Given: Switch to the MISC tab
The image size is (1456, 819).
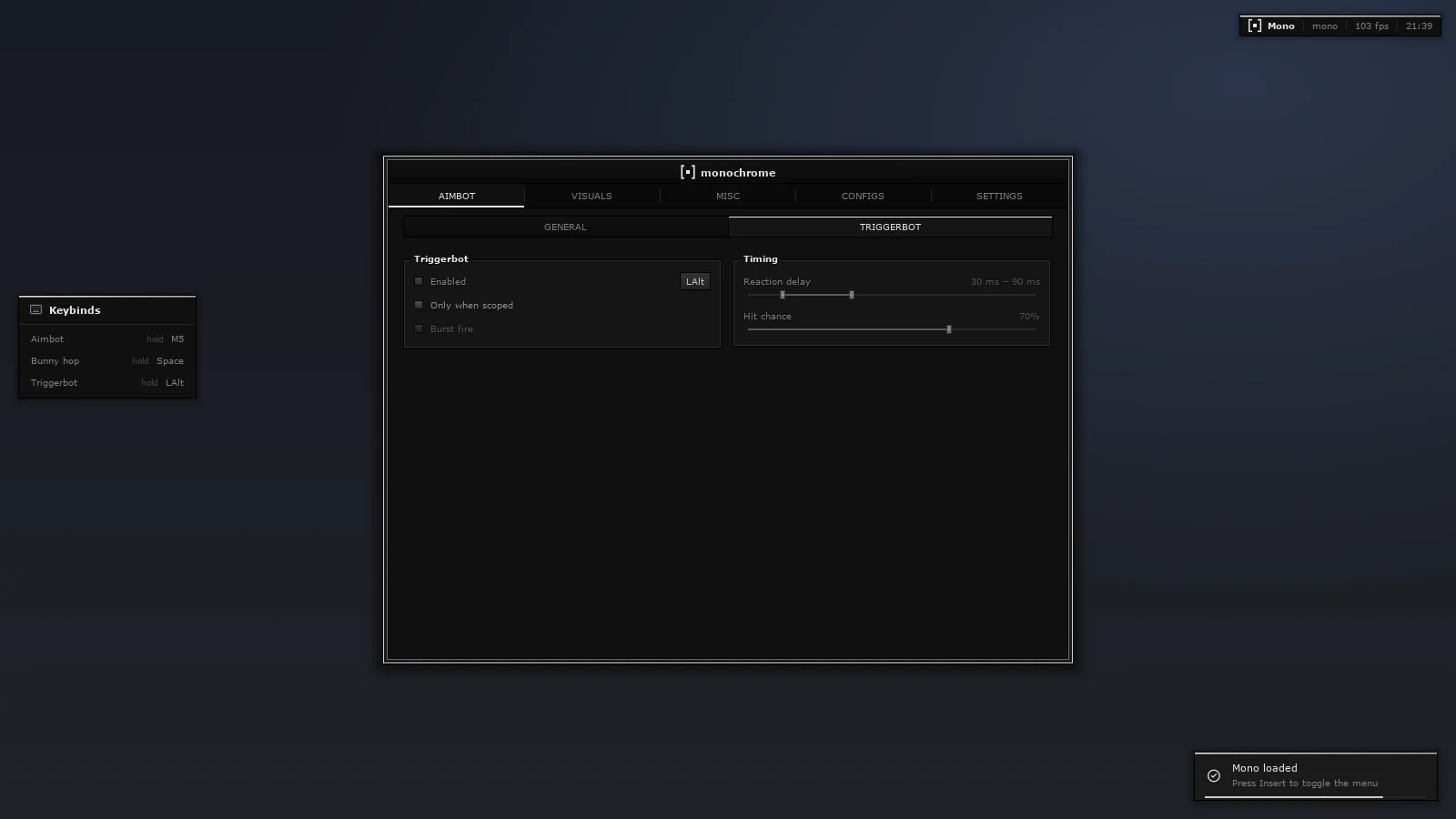Looking at the screenshot, I should click(728, 196).
